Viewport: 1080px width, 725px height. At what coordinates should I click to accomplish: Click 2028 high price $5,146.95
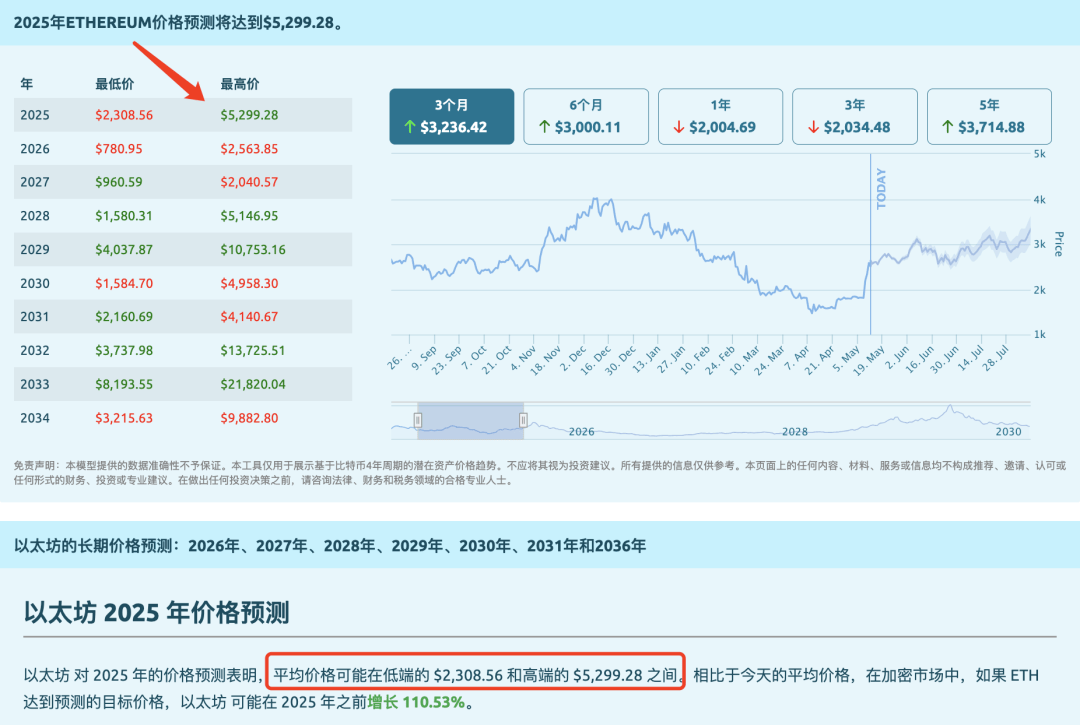point(249,216)
